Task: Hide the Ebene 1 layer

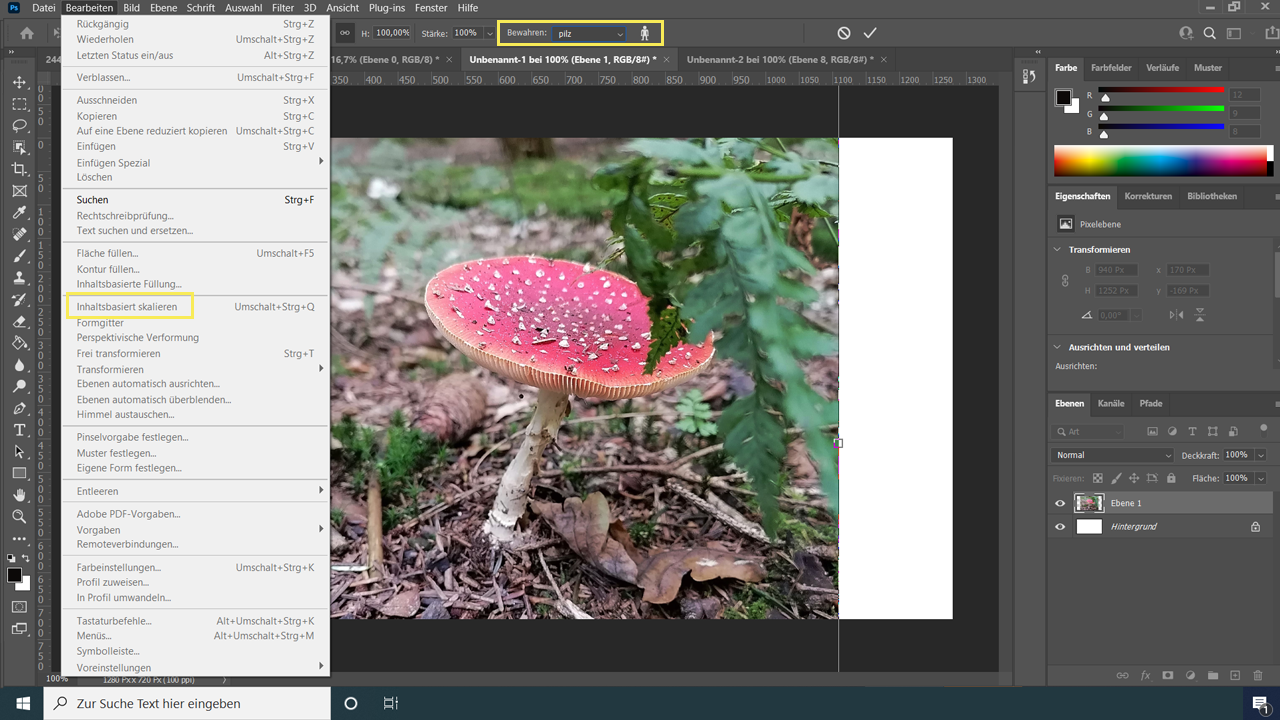Action: [1059, 503]
